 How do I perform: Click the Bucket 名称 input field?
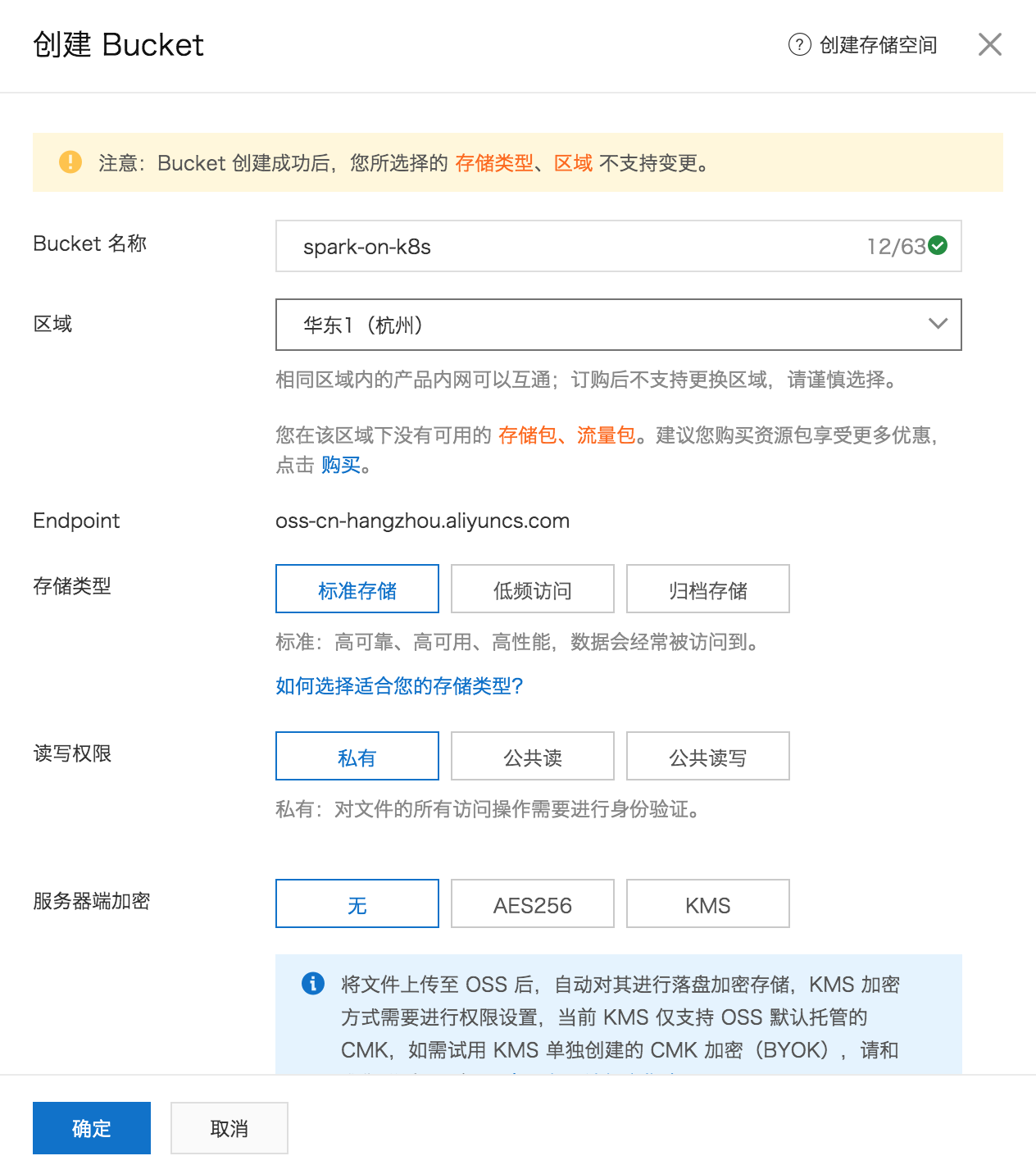tap(574, 246)
